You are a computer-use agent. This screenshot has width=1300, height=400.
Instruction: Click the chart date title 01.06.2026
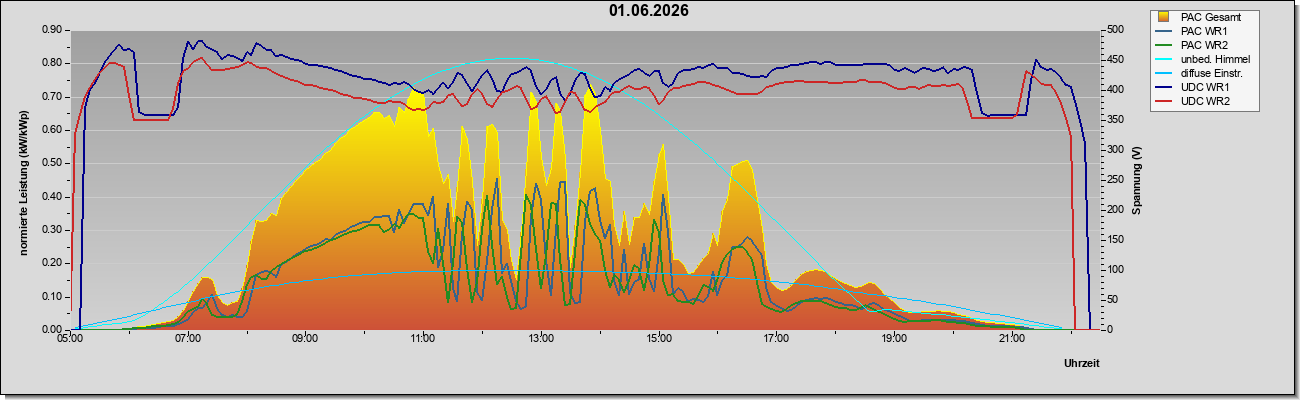pos(649,11)
